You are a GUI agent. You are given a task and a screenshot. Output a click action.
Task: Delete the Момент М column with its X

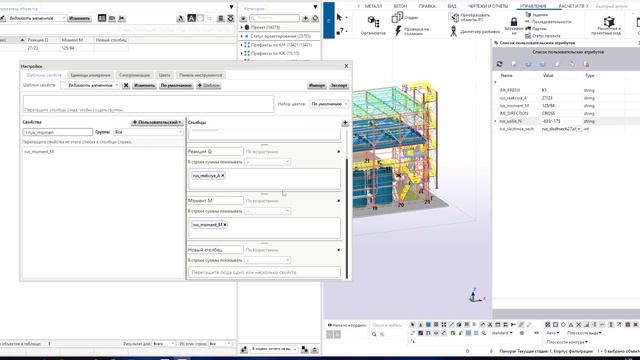(x=338, y=201)
